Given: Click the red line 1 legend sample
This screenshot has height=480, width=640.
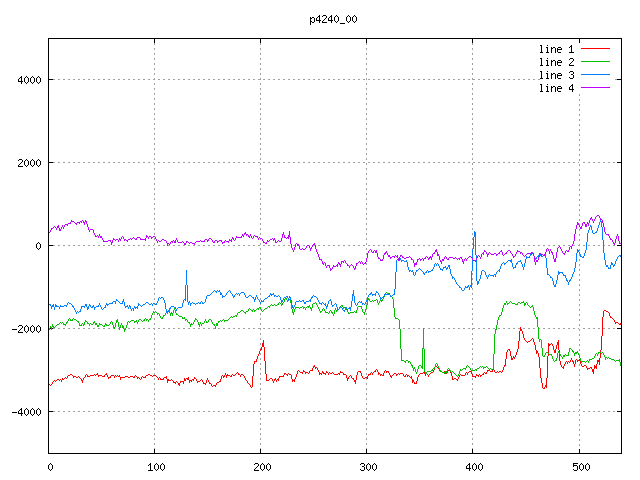Looking at the screenshot, I should [x=595, y=49].
